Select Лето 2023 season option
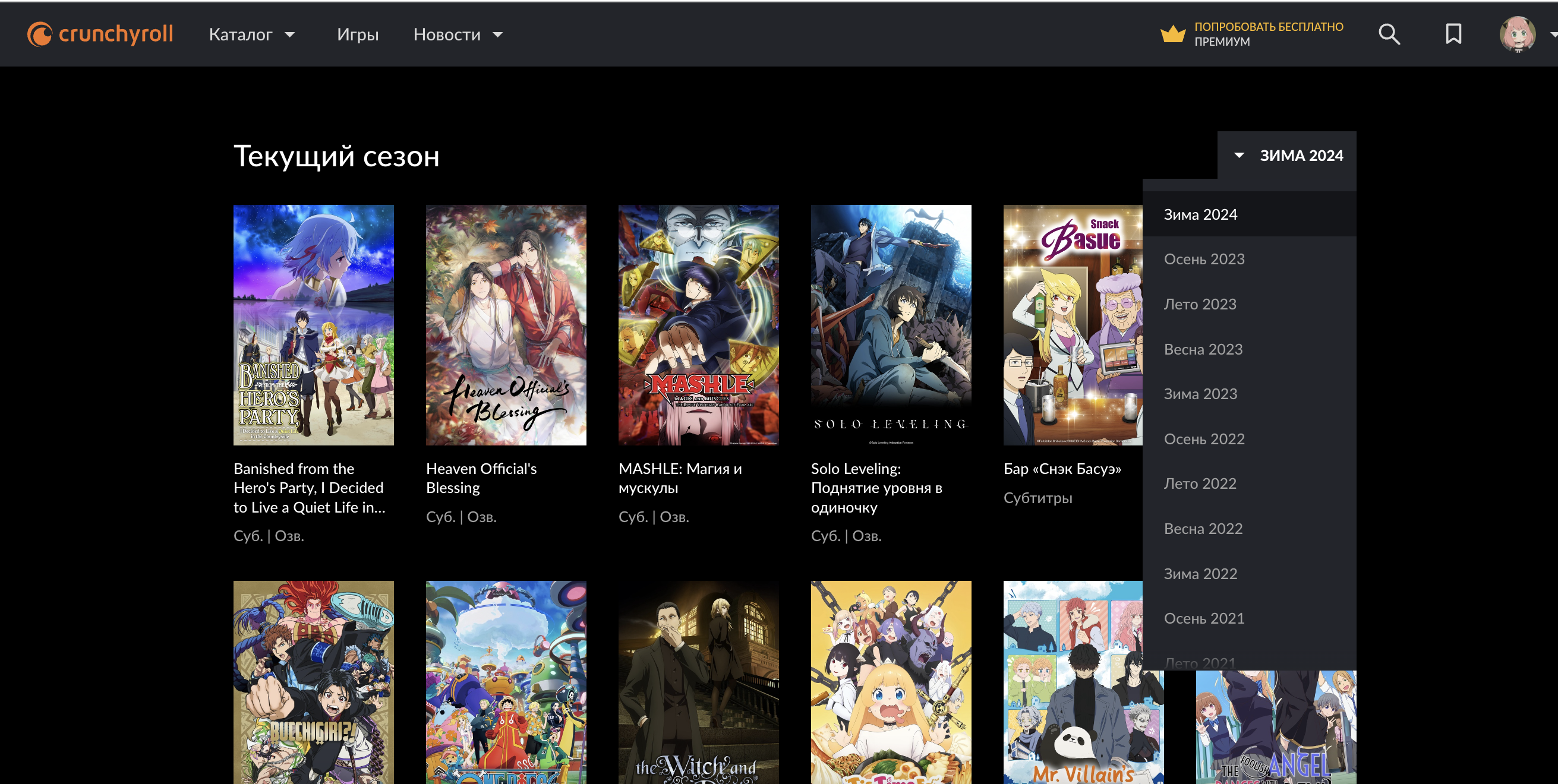 click(1250, 304)
